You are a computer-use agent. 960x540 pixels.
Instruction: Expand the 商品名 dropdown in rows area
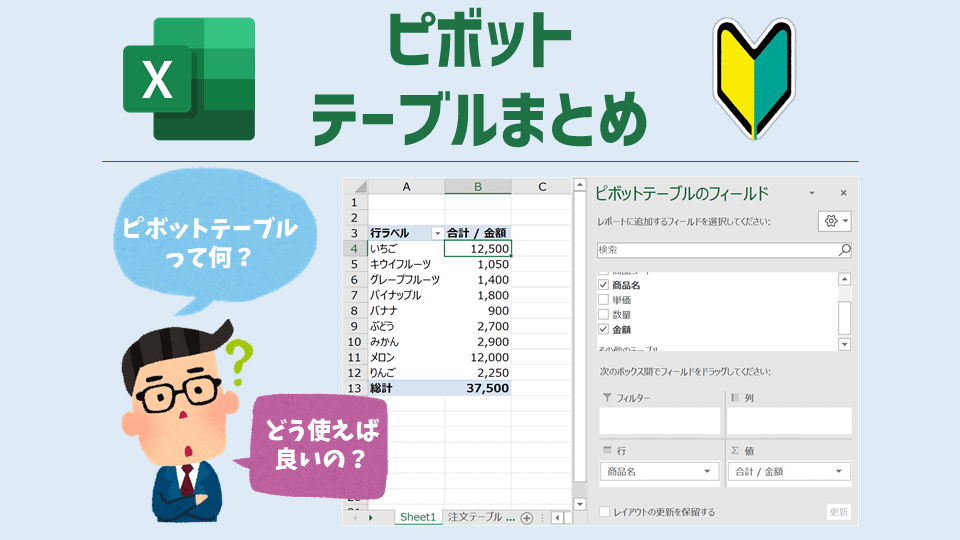pos(708,471)
